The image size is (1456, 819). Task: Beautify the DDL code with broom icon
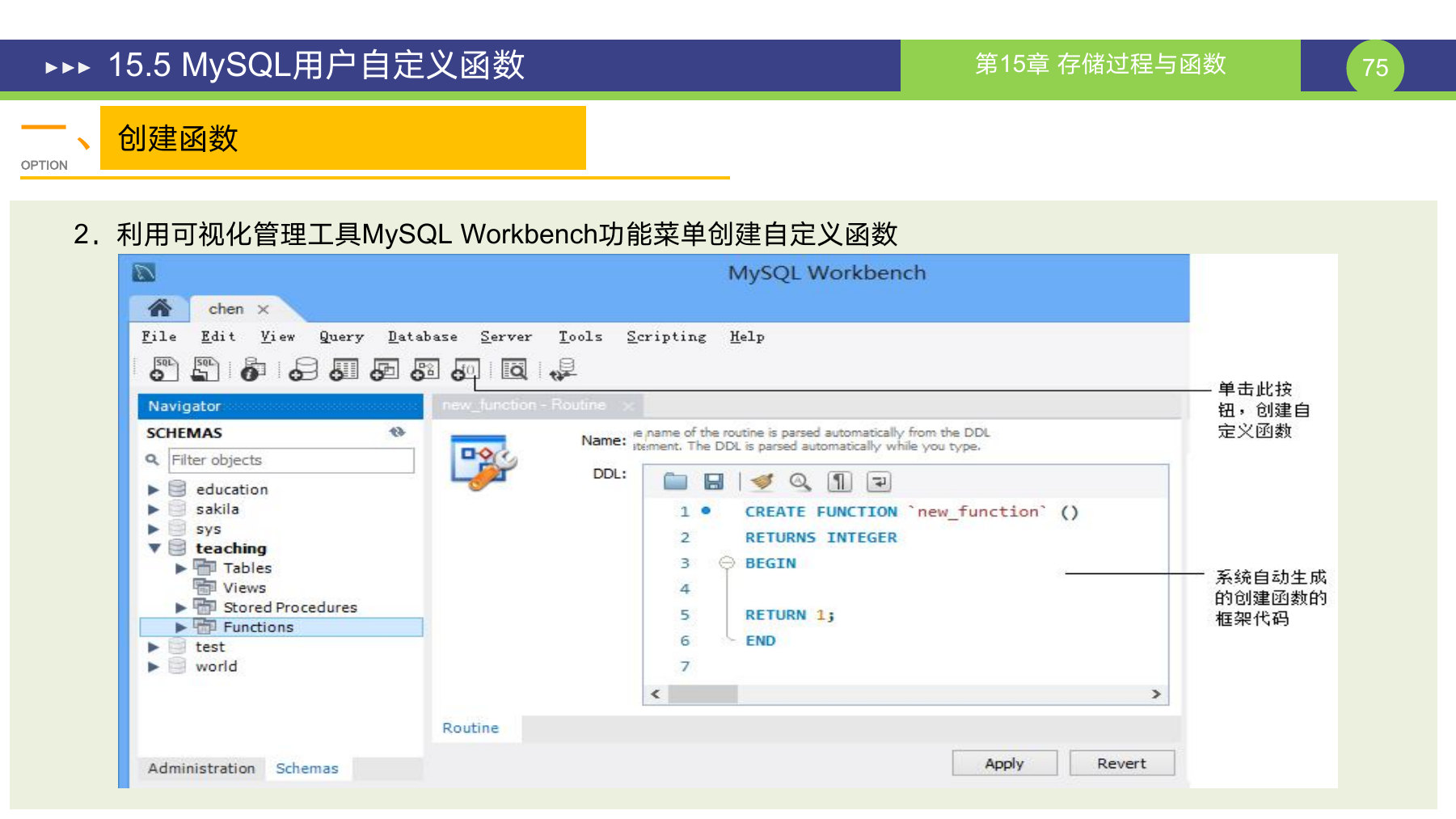tap(762, 482)
